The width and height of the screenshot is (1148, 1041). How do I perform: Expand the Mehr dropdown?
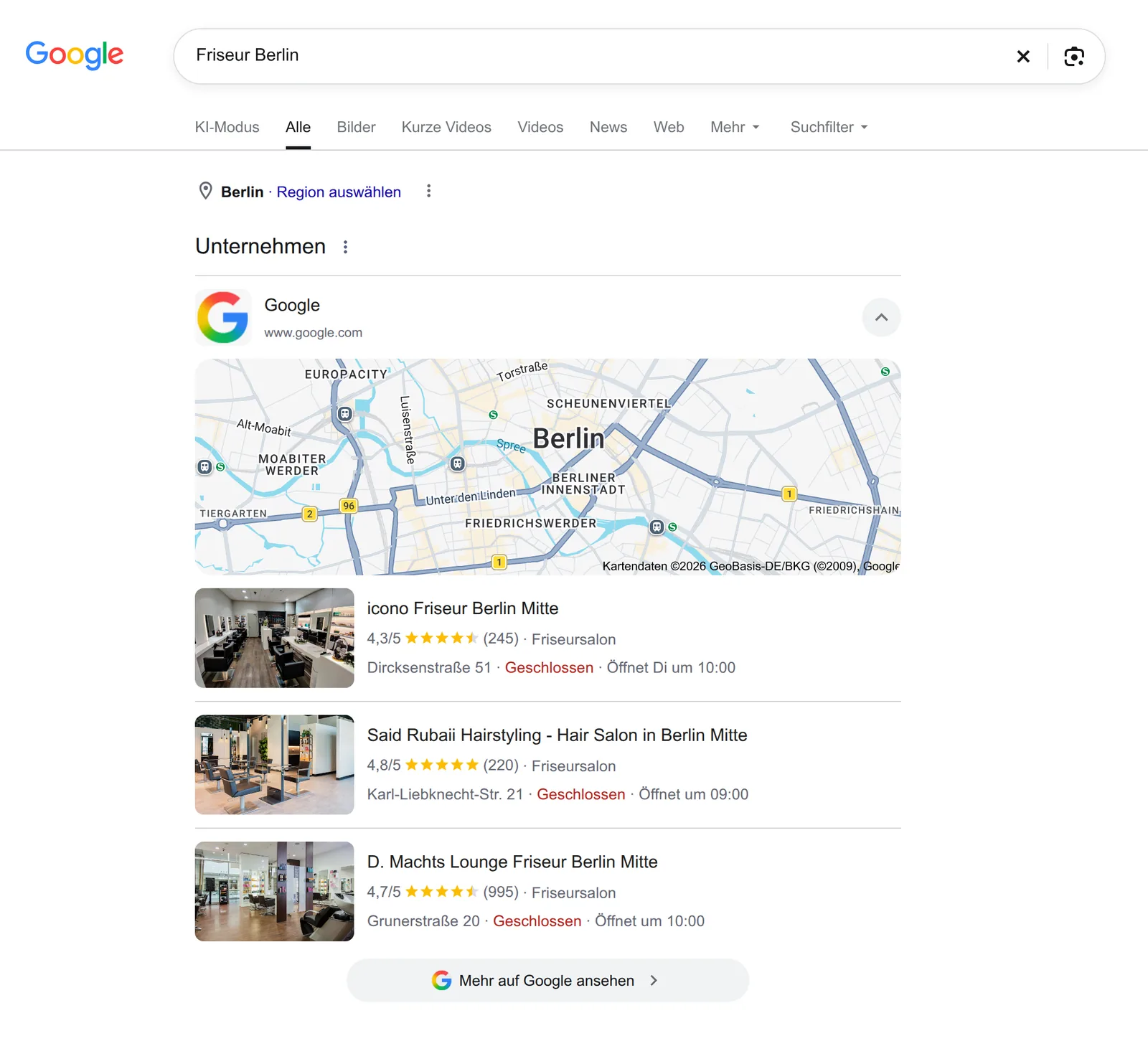pyautogui.click(x=735, y=127)
